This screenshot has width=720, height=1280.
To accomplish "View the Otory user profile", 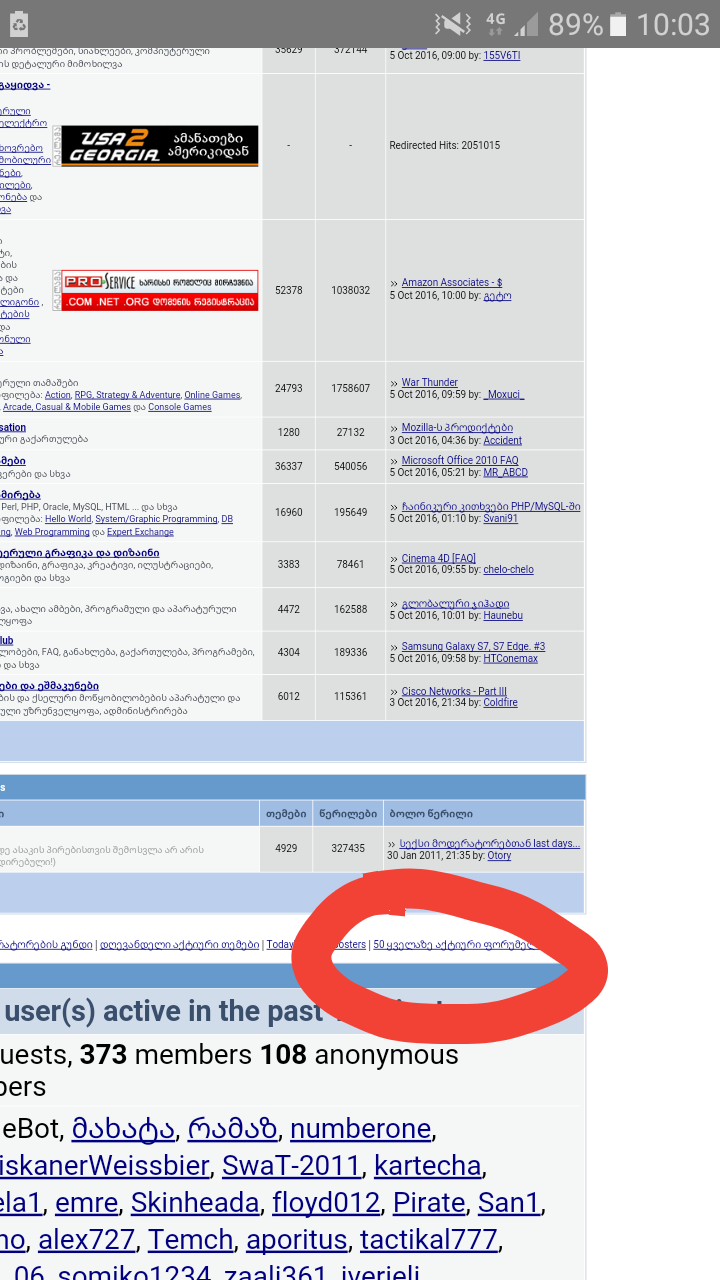I will (499, 855).
